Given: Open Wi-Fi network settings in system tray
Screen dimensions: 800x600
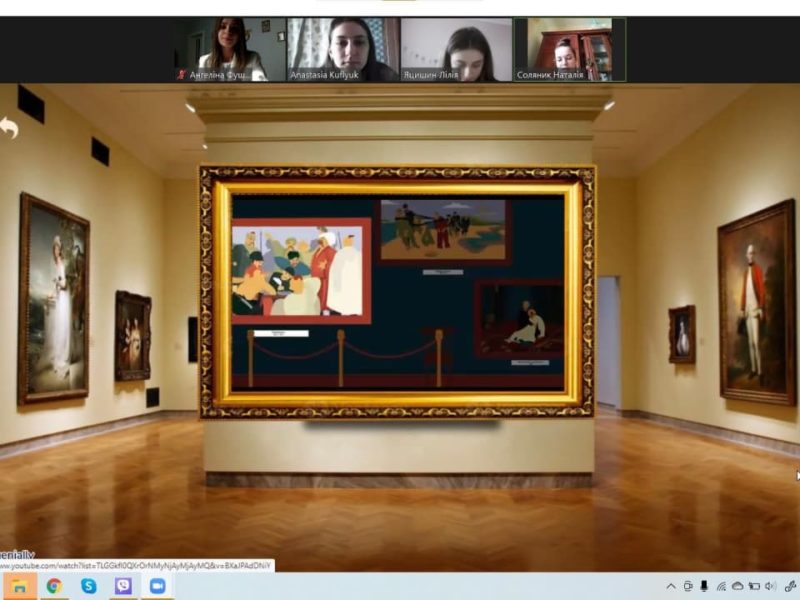Looking at the screenshot, I should [721, 586].
